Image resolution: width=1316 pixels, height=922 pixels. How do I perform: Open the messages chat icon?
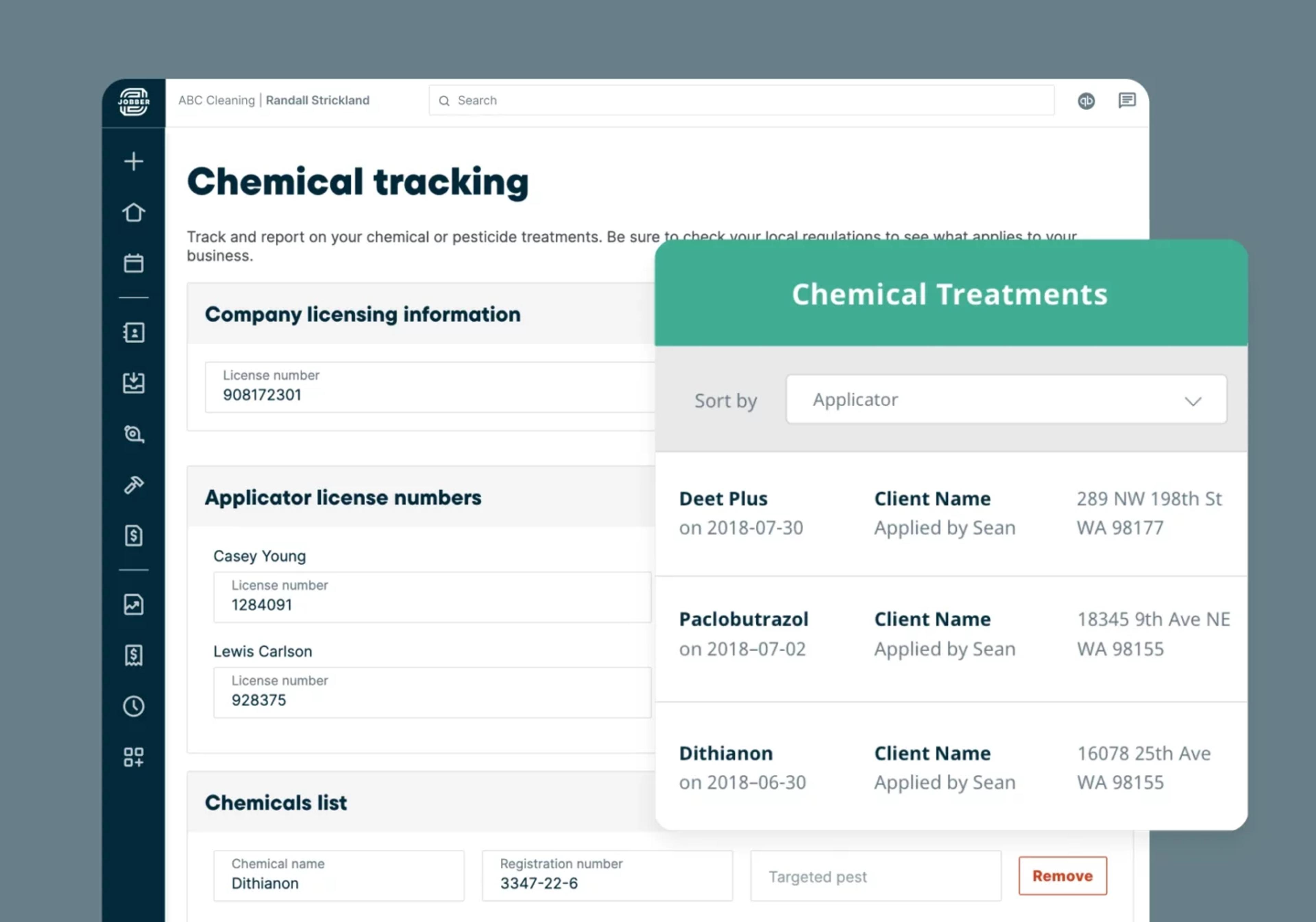coord(1127,101)
